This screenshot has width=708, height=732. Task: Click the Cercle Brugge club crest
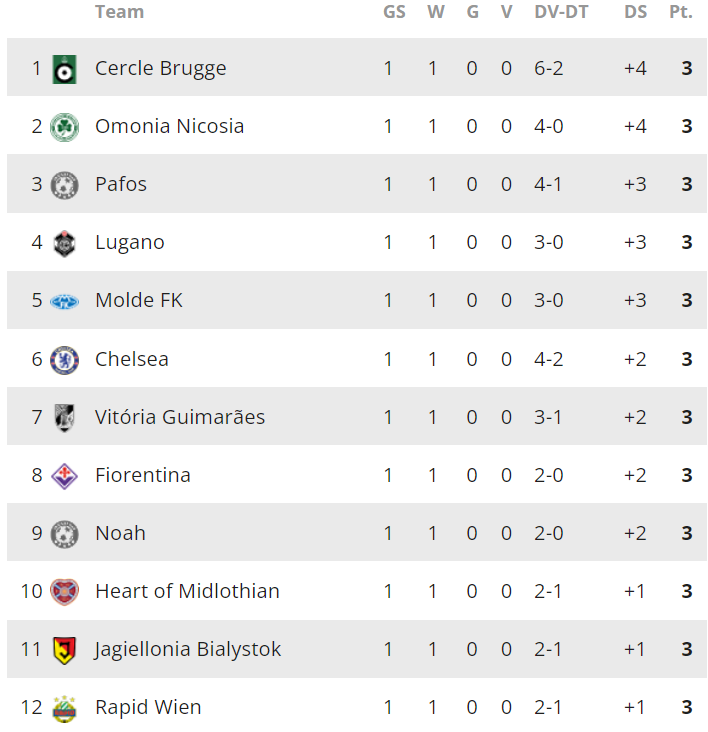[64, 69]
